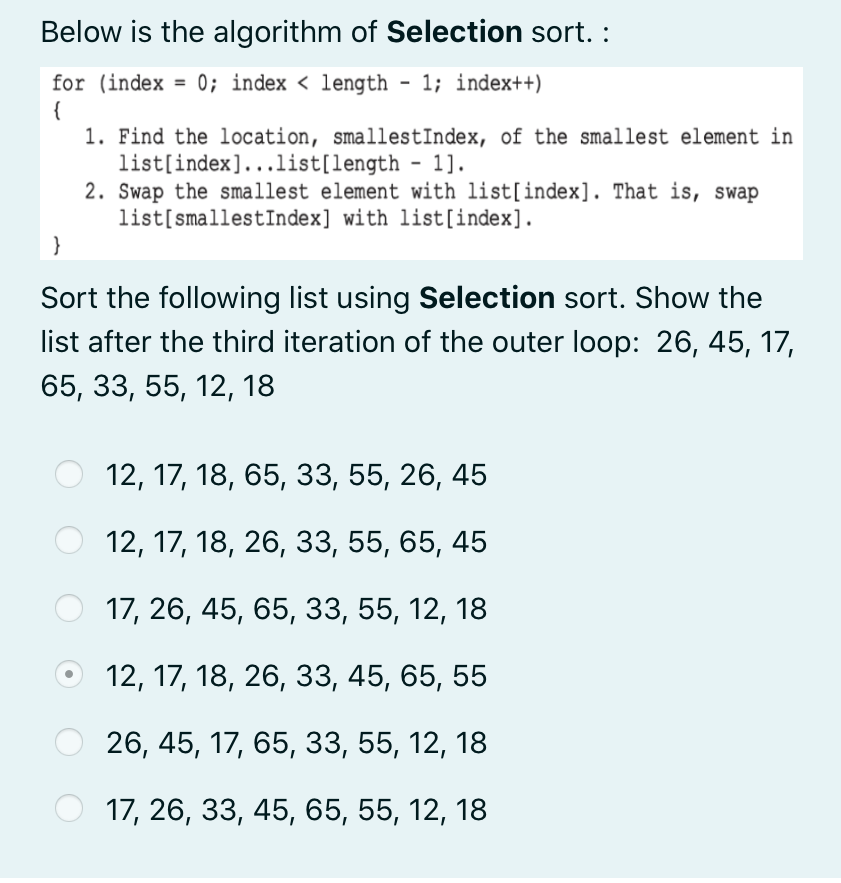
Task: Click the answer text 26, 45, 17, 65, 33, 55, 12, 18
Action: [x=293, y=742]
